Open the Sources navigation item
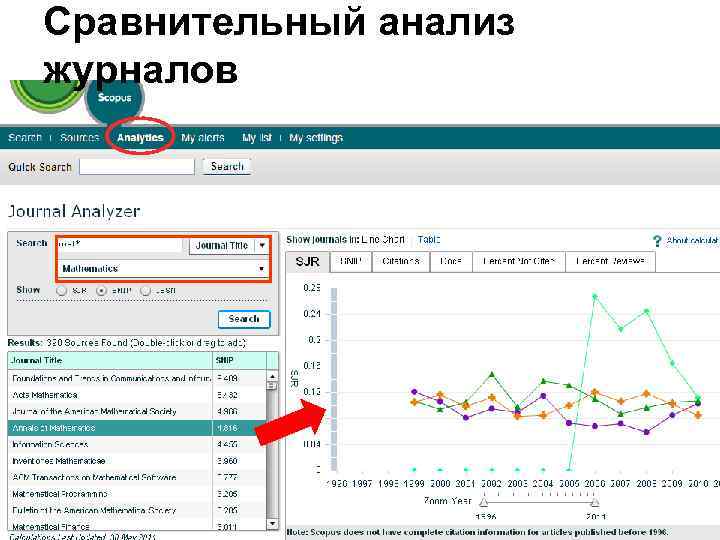Screen dimensions: 720x540 coord(79,138)
